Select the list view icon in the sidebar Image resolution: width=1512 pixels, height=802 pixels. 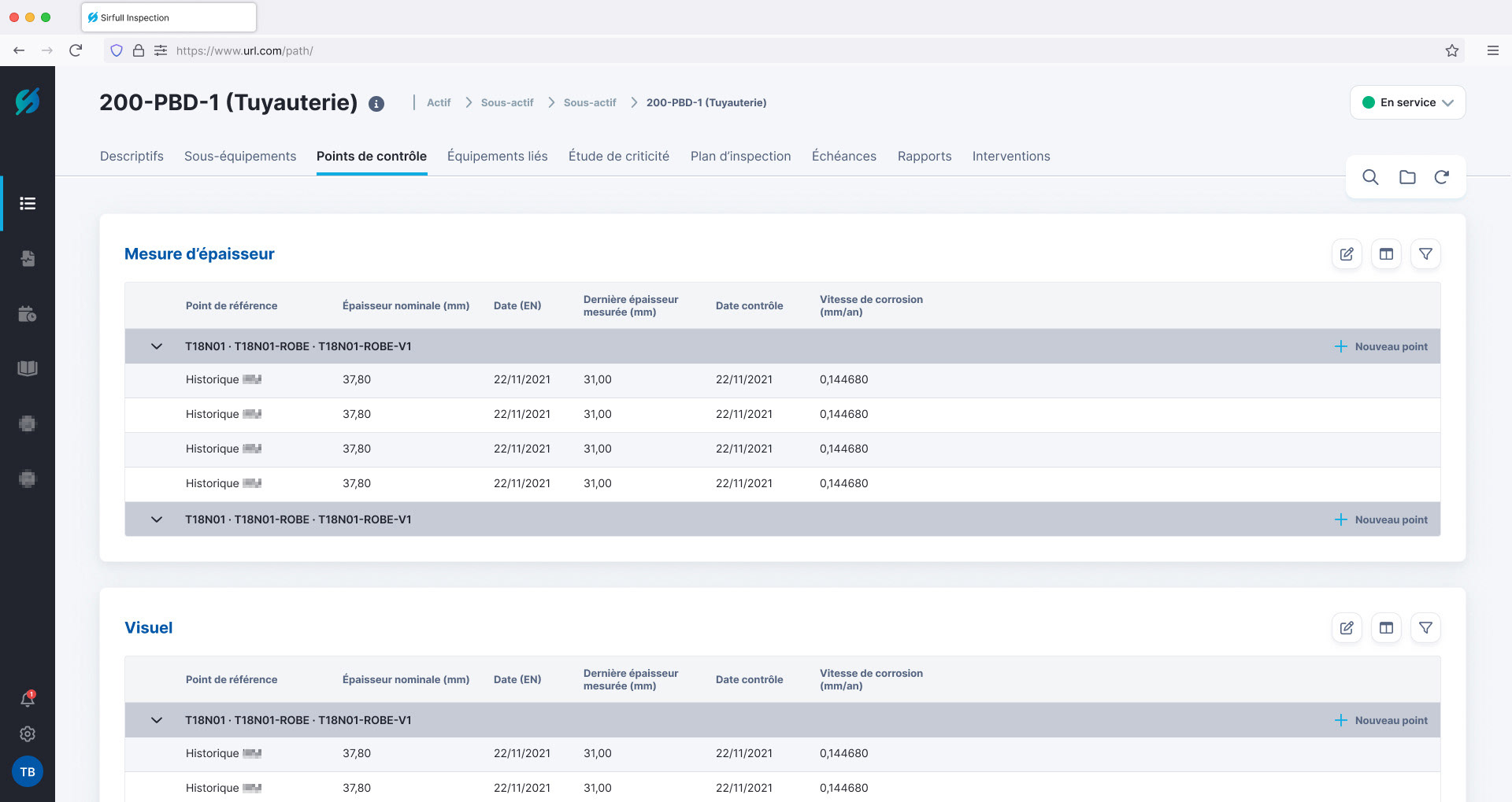(x=28, y=204)
